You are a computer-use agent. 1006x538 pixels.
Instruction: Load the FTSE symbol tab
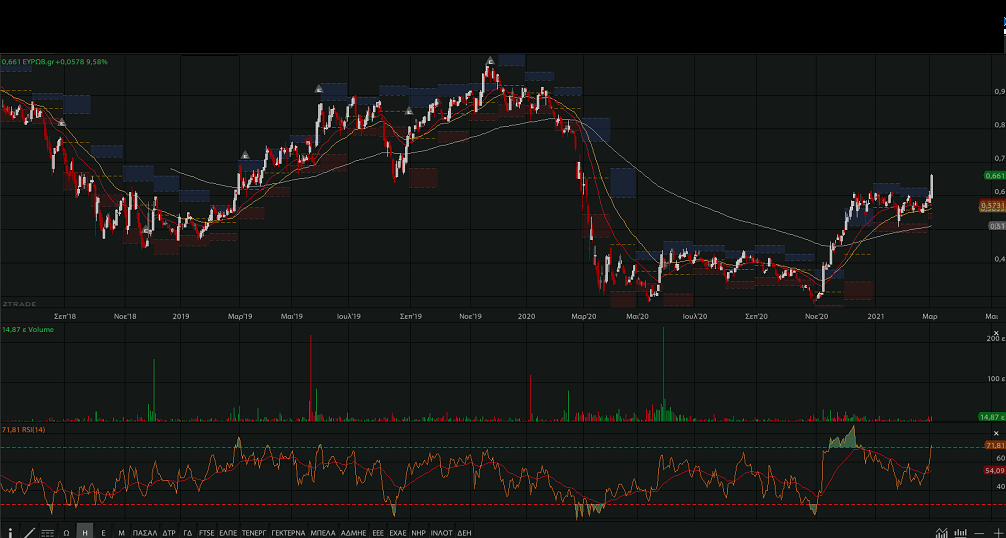point(206,532)
